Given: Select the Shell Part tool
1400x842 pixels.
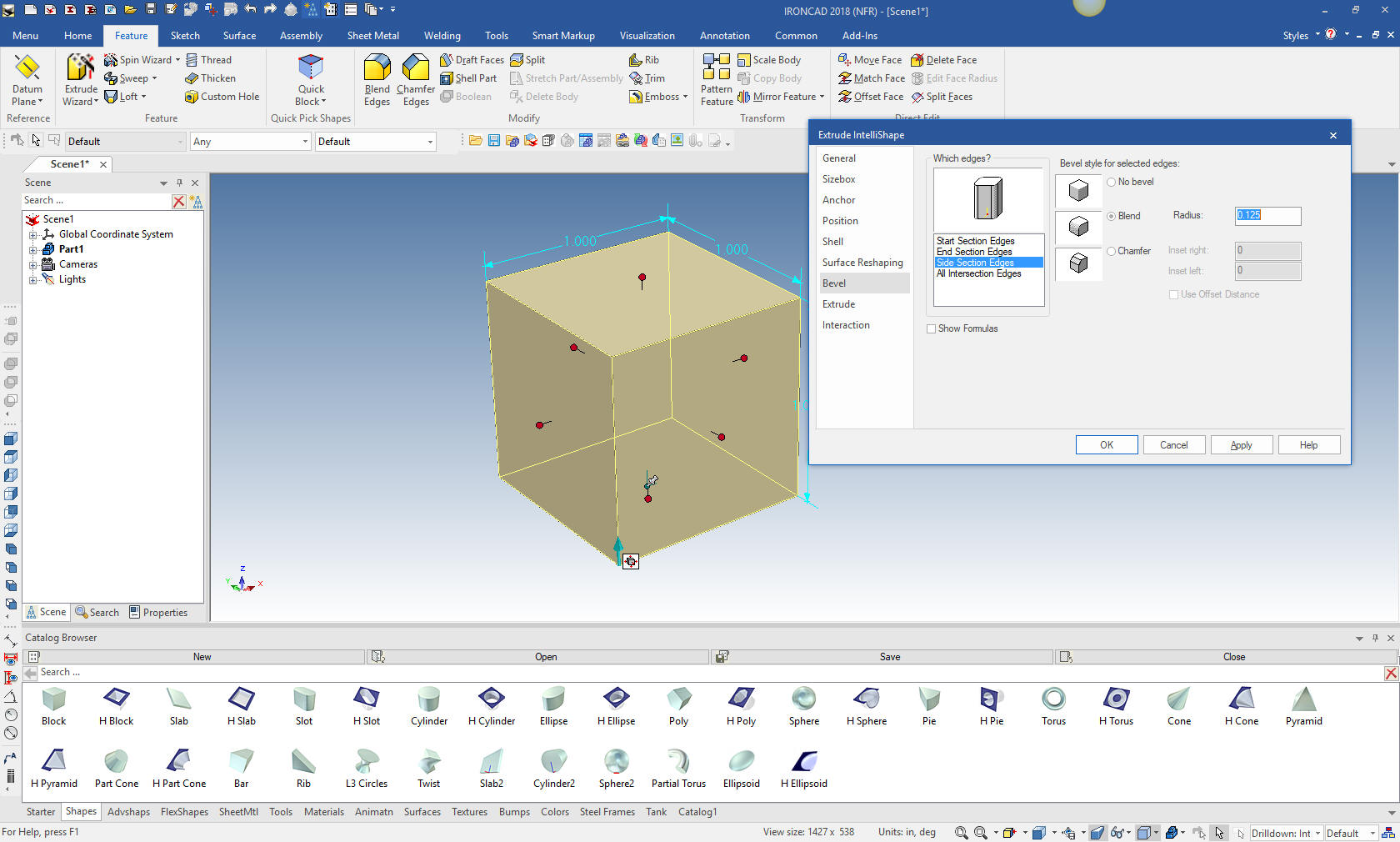Looking at the screenshot, I should [468, 78].
